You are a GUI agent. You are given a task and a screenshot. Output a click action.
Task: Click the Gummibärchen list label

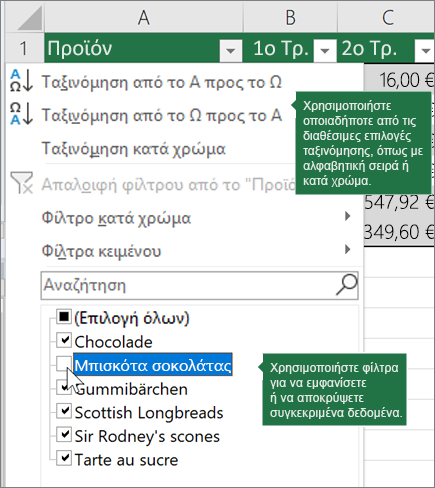(x=131, y=389)
